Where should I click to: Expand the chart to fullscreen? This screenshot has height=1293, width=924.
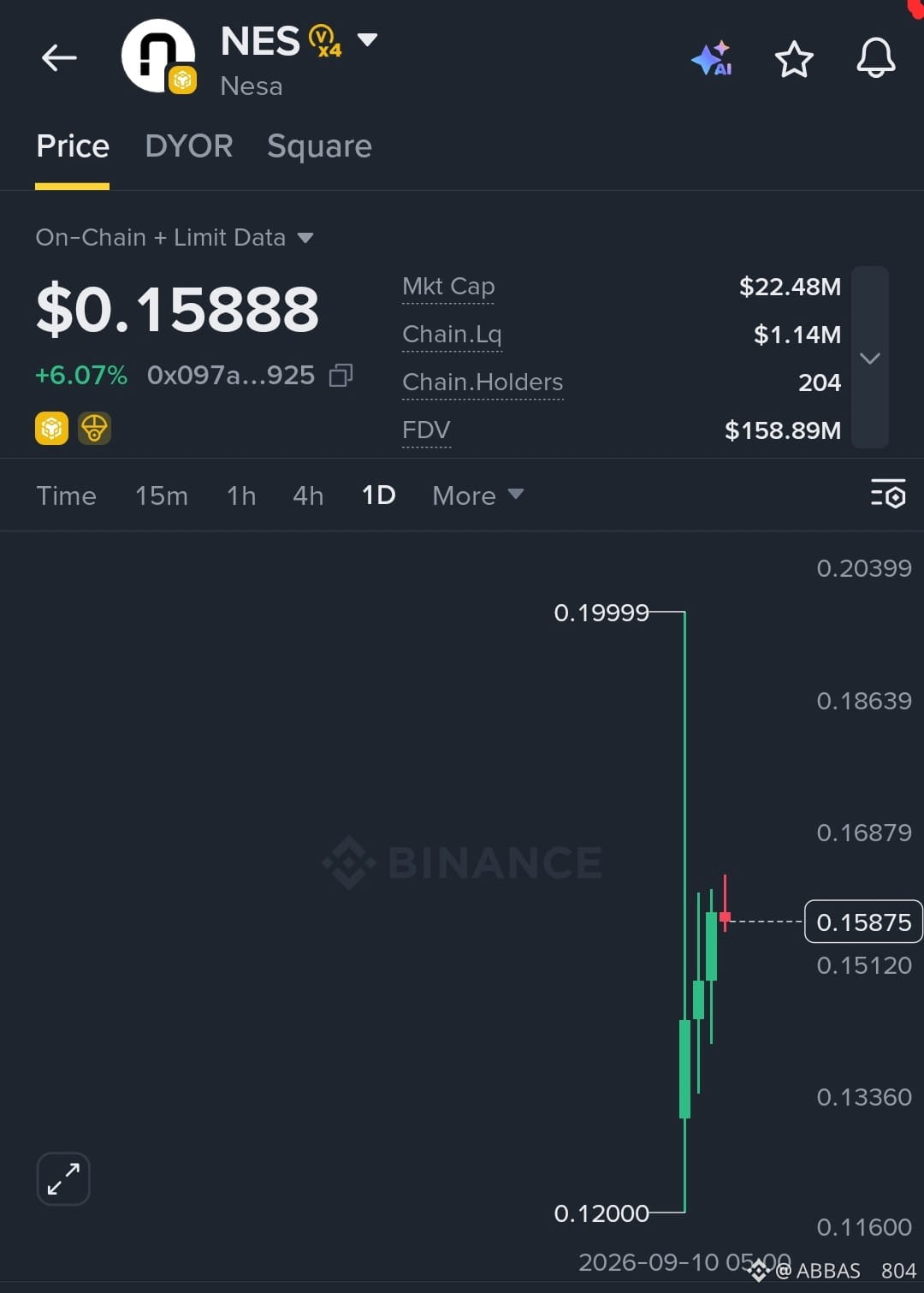coord(63,1178)
